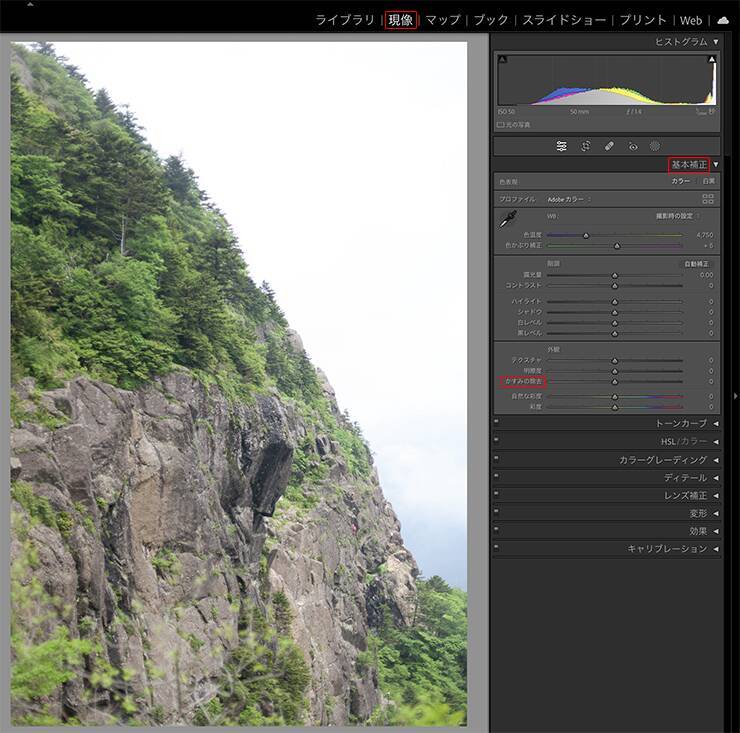Pick the white balance eyedropper tool
Image resolution: width=740 pixels, height=733 pixels.
coord(508,219)
